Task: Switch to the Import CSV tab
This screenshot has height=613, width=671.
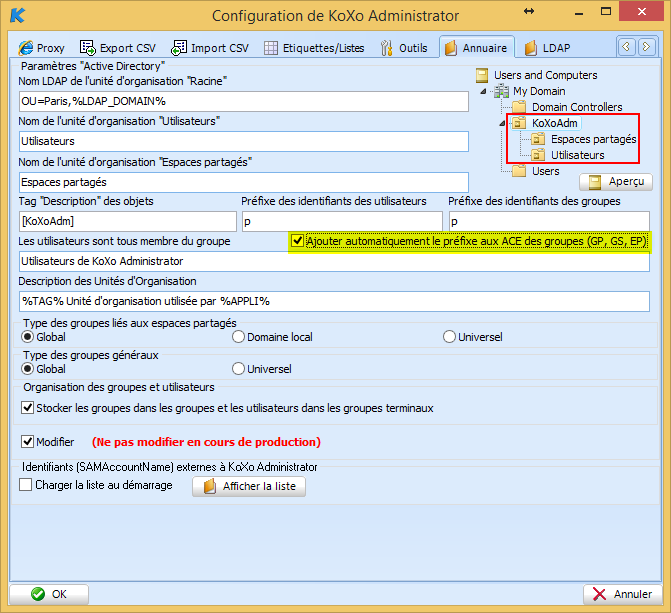Action: tap(210, 48)
